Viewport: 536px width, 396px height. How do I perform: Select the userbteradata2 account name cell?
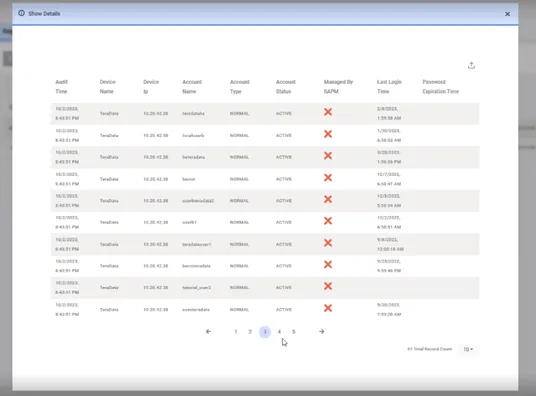[198, 201]
